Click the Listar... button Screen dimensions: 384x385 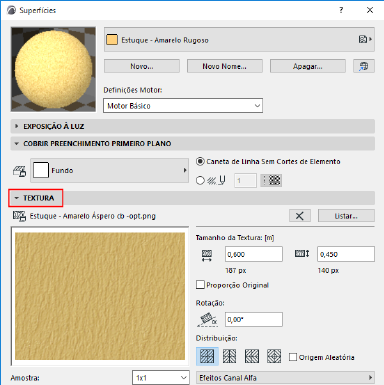pos(346,216)
